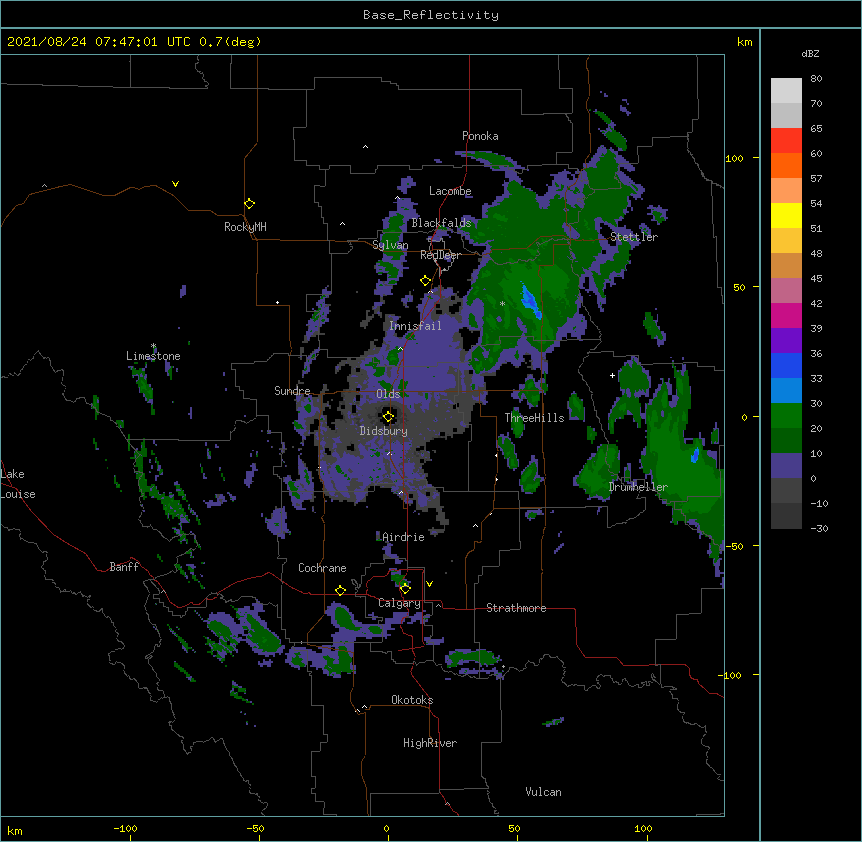The image size is (862, 842).
Task: Click the gold 51 dBZ legend swatch
Action: (x=786, y=240)
